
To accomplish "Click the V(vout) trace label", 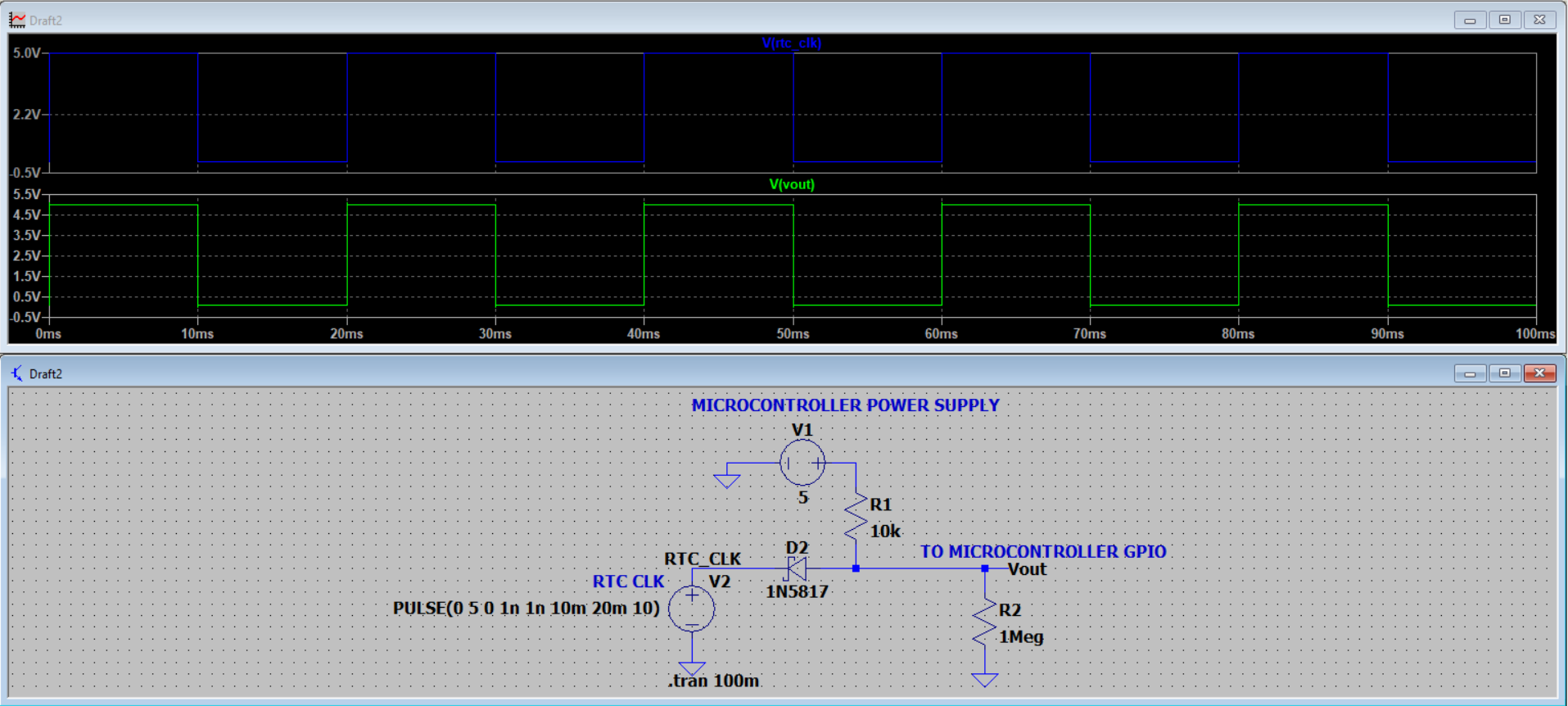I will [x=792, y=184].
